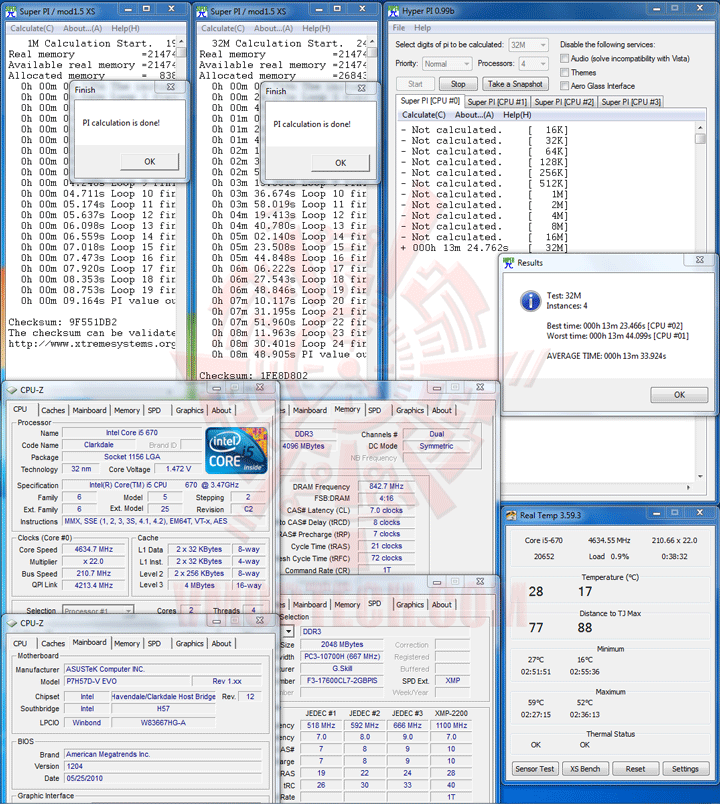
Task: Click the Intel Core i5 logo in CPU-Z
Action: click(x=236, y=450)
